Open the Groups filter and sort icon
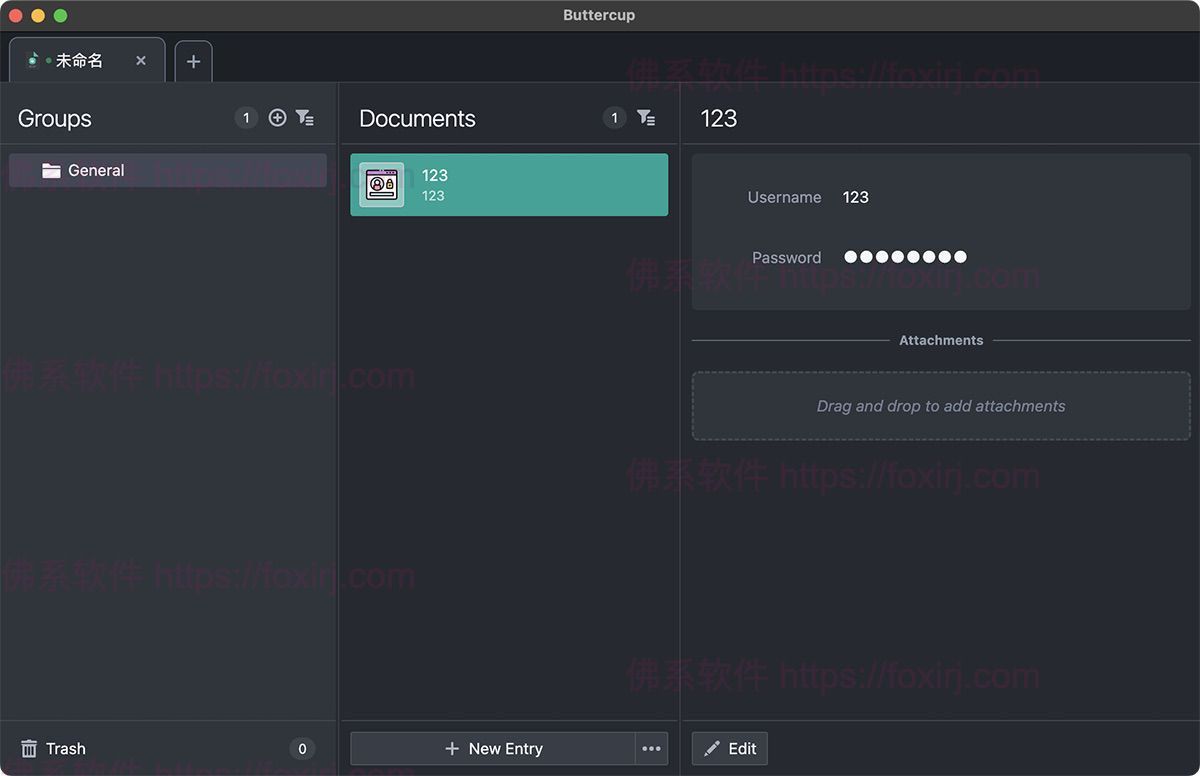 click(305, 118)
